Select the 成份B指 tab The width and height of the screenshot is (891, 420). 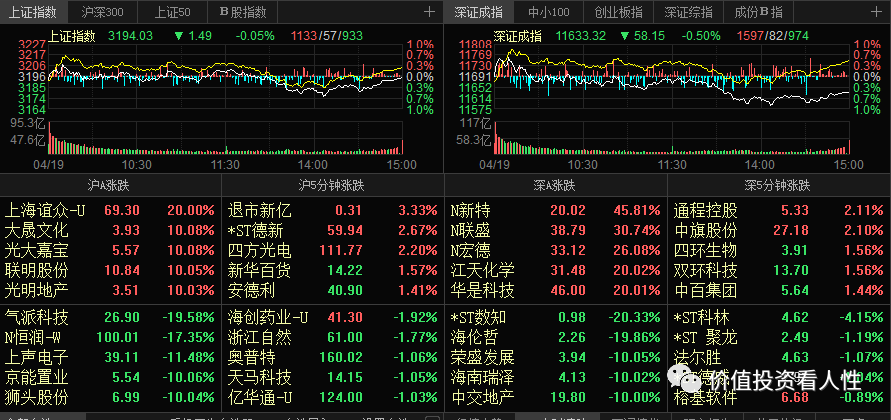(758, 11)
